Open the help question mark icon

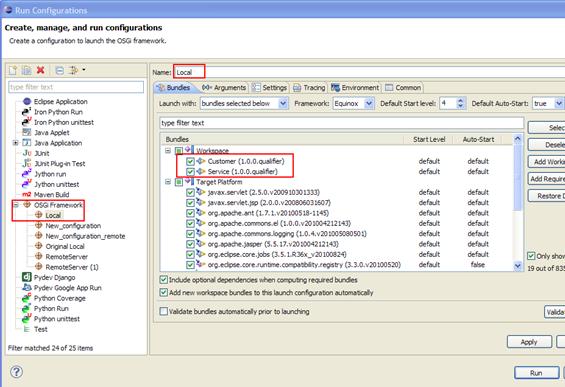[17, 372]
